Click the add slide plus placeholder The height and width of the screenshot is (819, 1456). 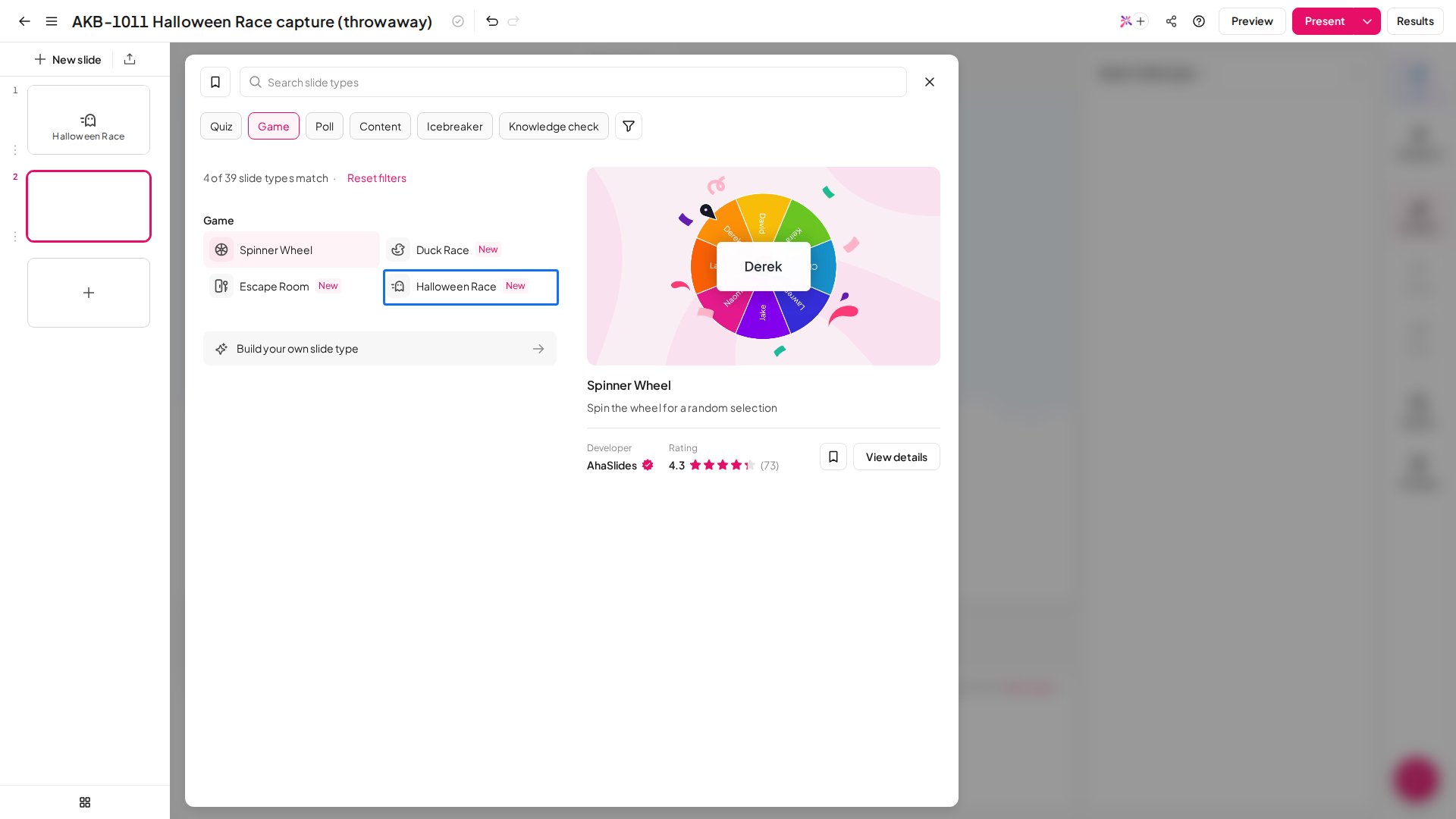tap(89, 293)
